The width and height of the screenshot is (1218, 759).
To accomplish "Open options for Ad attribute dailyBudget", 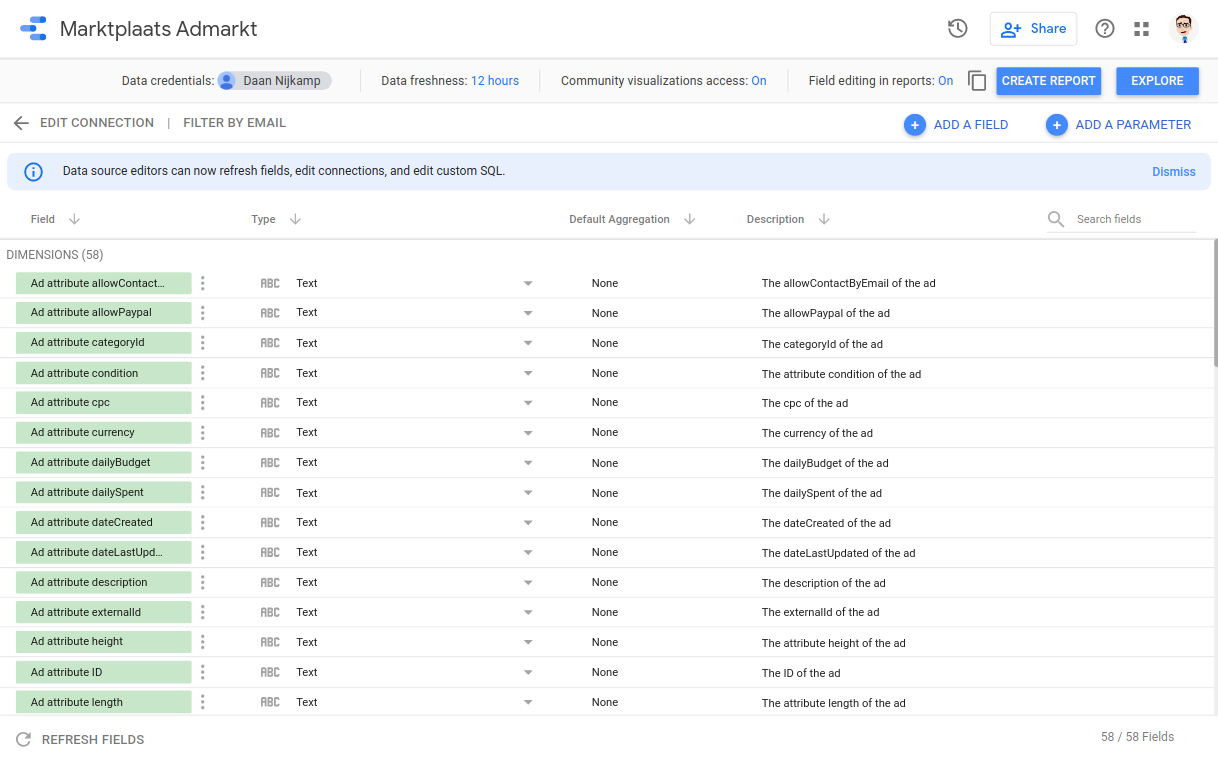I will tap(202, 463).
